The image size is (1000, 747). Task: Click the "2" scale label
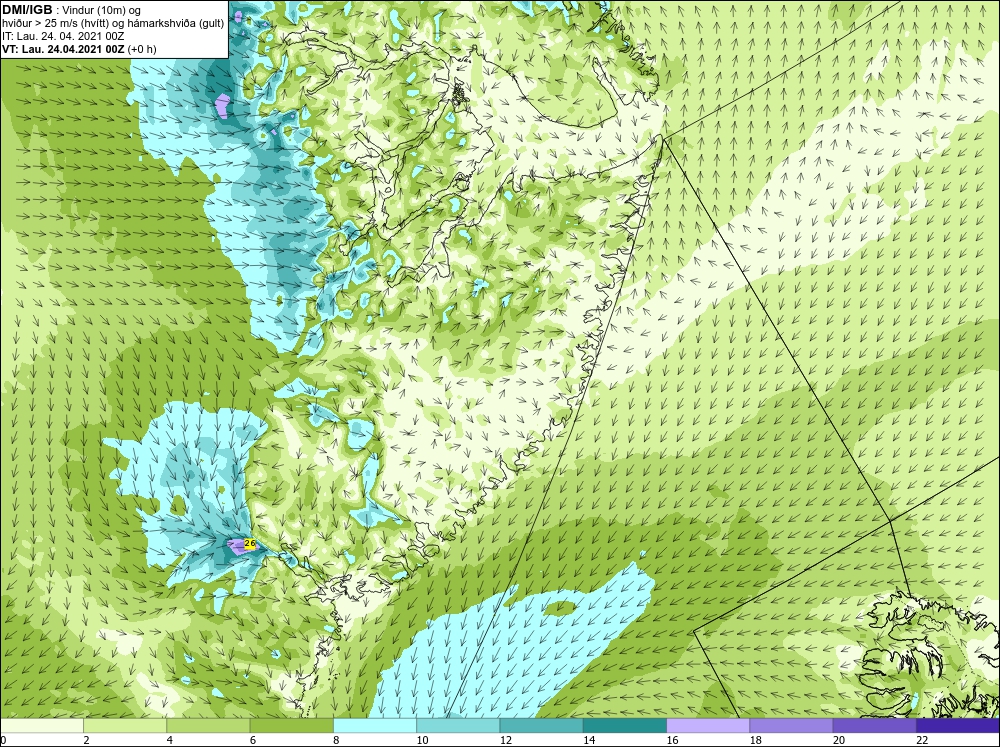(x=86, y=740)
